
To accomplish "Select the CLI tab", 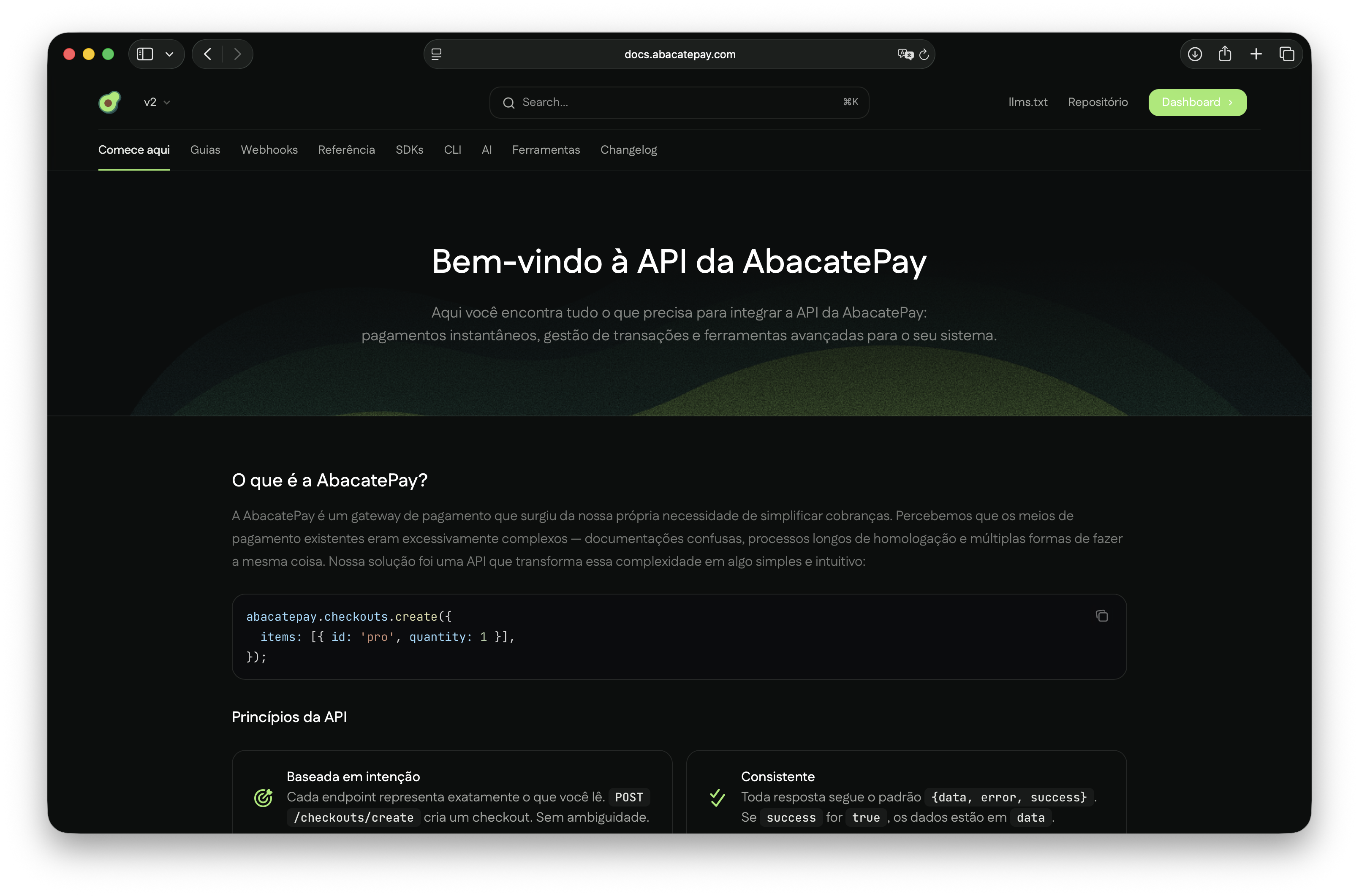I will (452, 150).
